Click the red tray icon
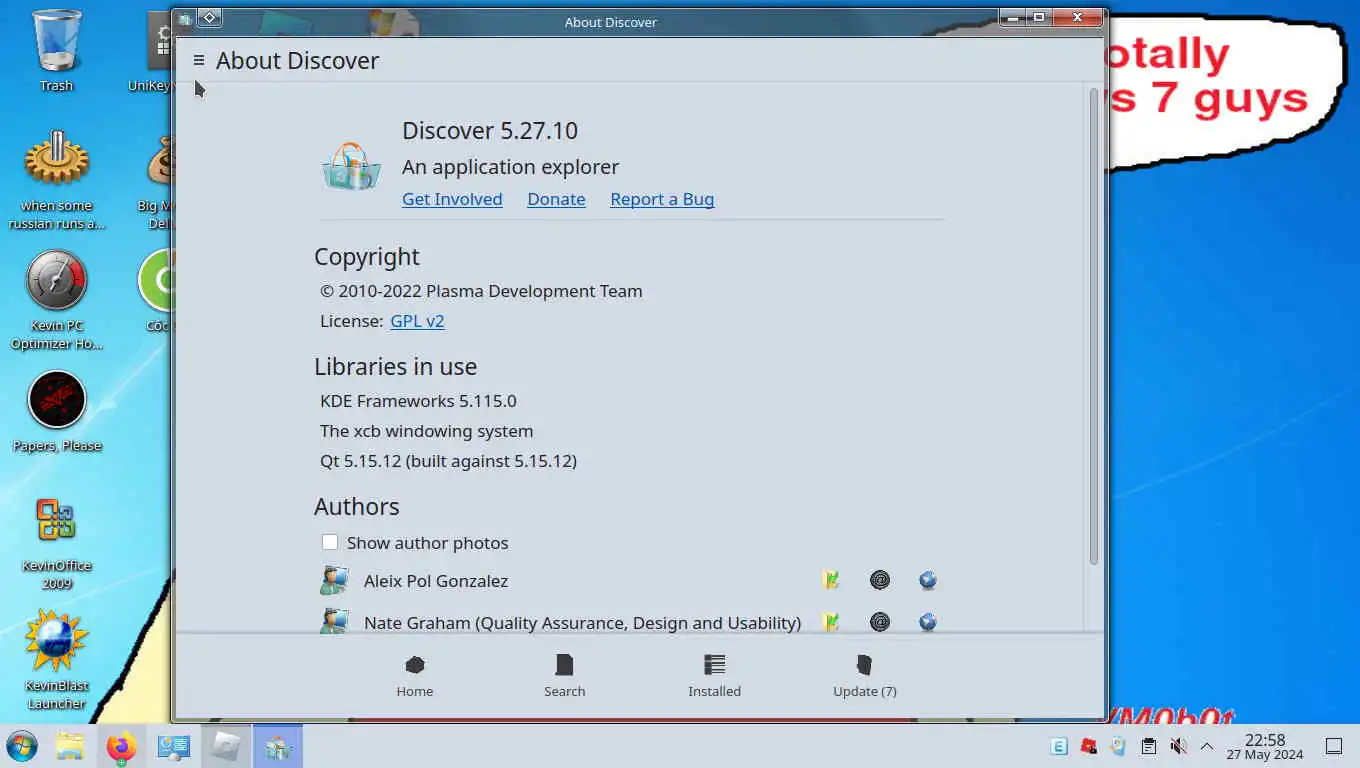The image size is (1360, 768). [1089, 746]
